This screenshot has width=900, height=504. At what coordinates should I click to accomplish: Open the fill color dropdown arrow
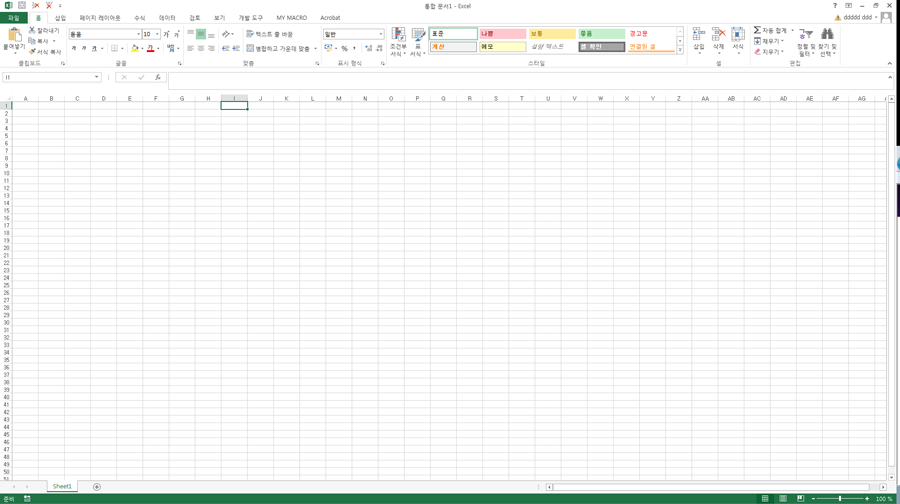point(142,49)
